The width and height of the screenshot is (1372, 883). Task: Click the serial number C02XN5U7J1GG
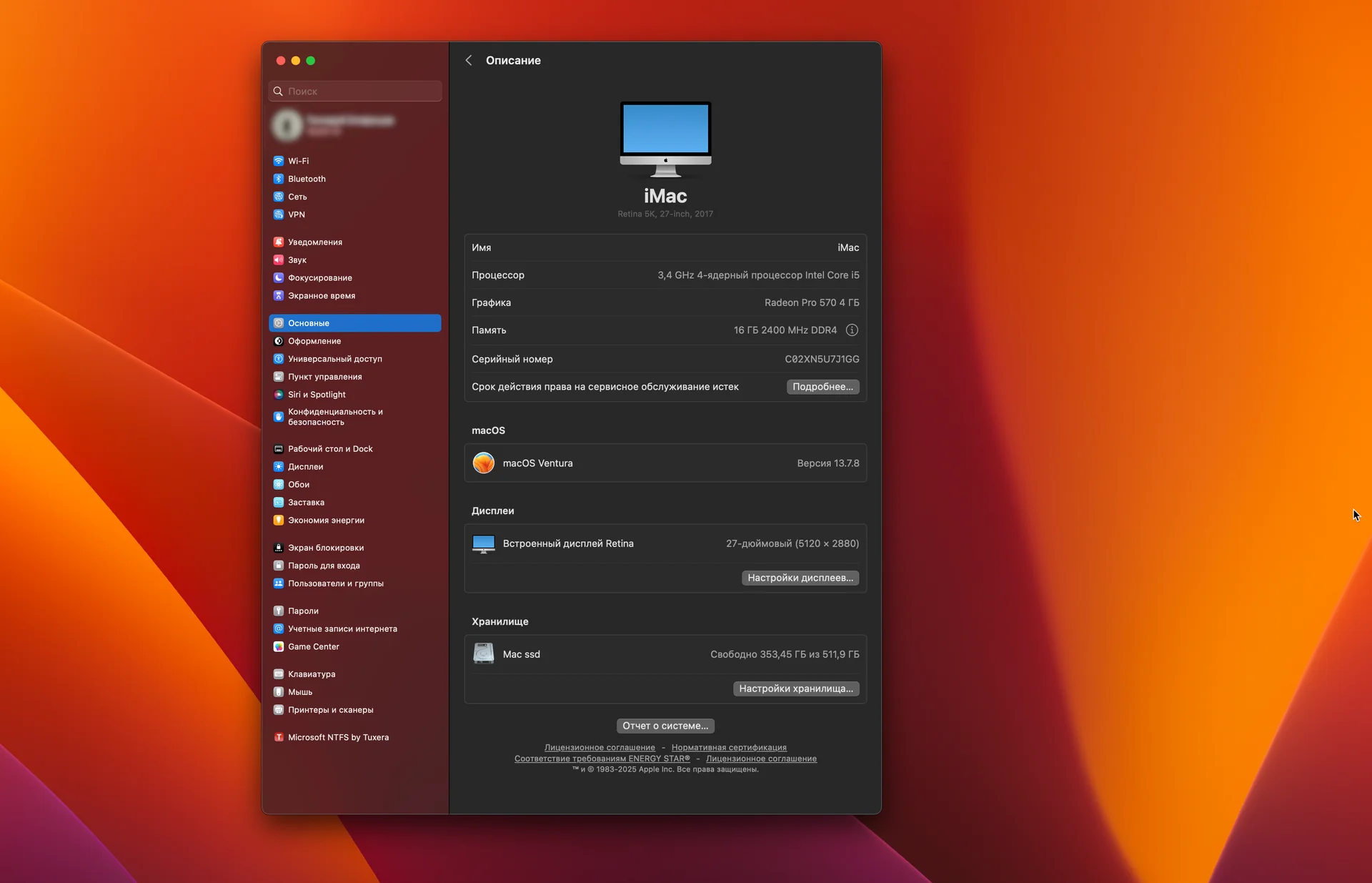822,359
